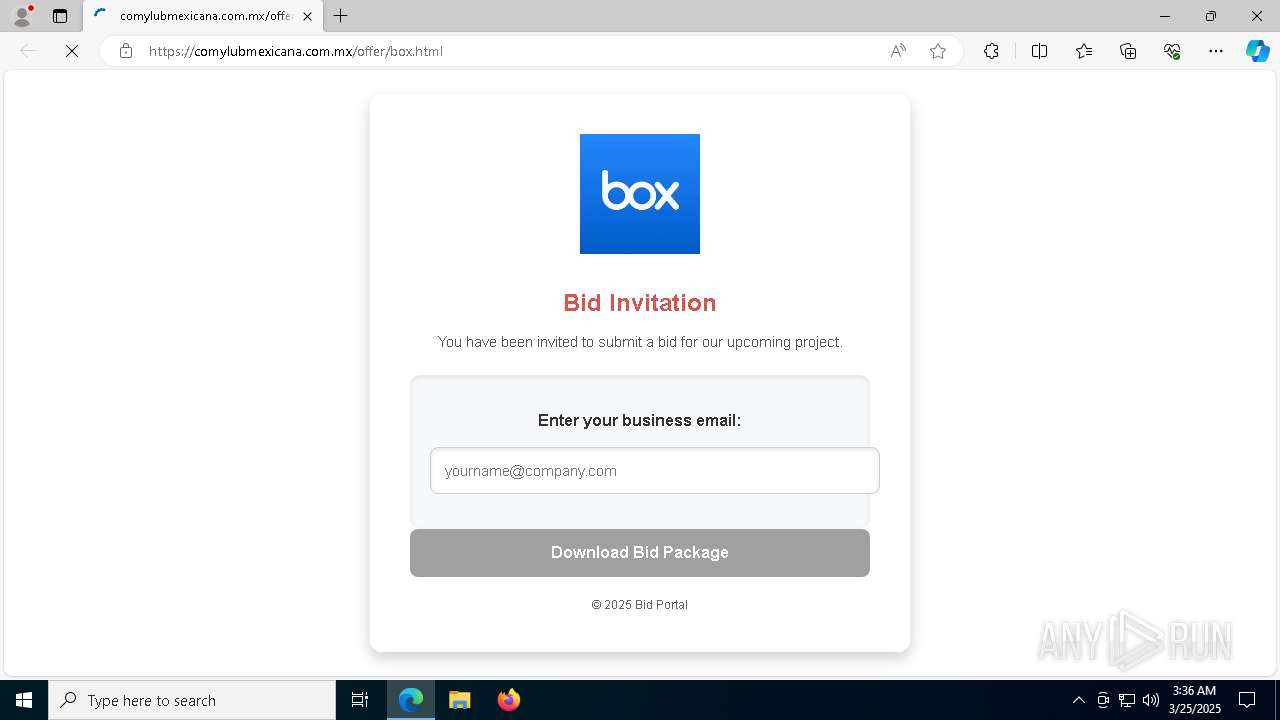Open Settings and more menu
The width and height of the screenshot is (1280, 720).
(1216, 51)
